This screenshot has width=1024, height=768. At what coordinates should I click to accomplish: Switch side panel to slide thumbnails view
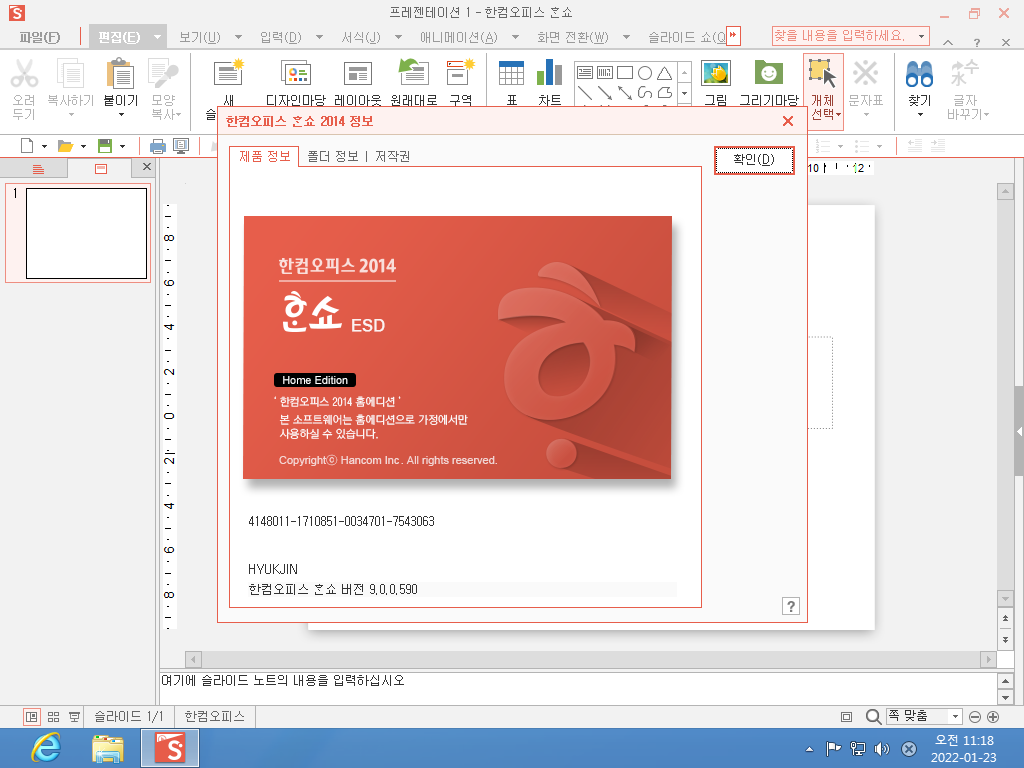(101, 169)
